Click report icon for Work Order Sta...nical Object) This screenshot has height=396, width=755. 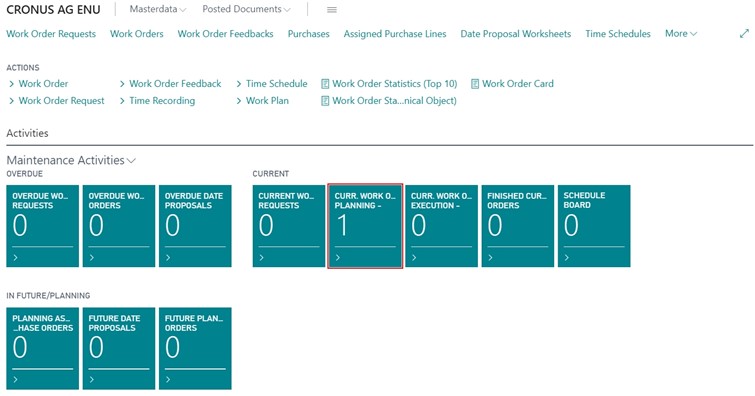[x=325, y=101]
